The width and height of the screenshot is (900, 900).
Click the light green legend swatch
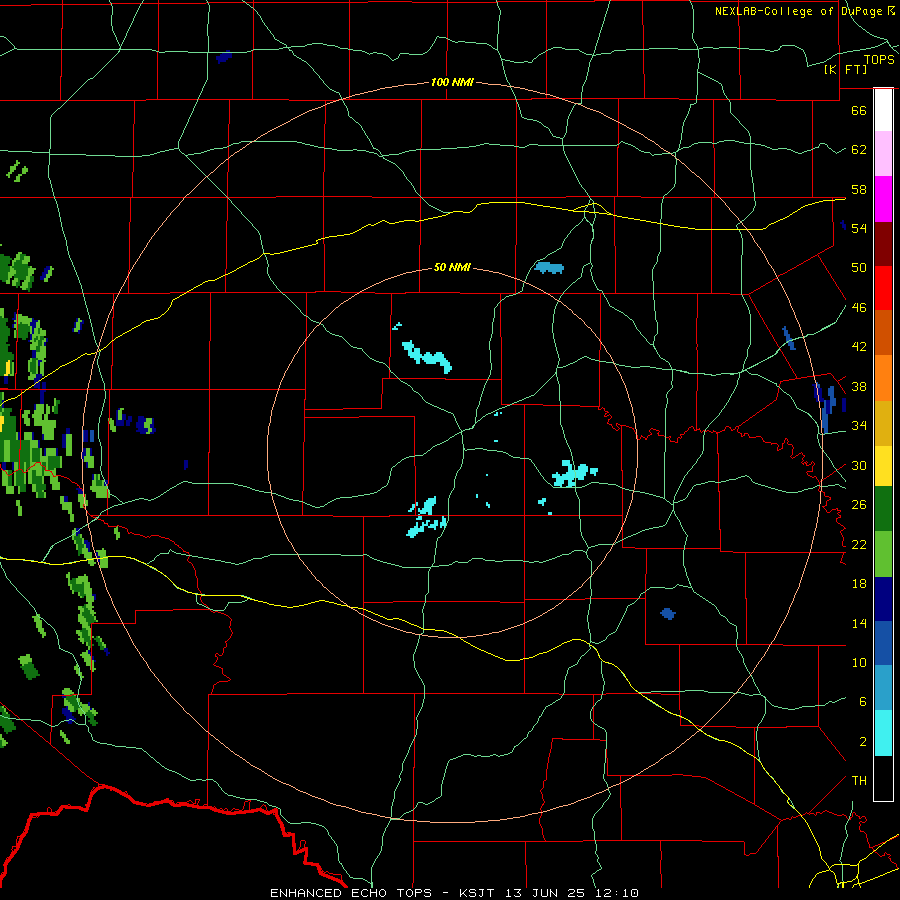point(883,554)
